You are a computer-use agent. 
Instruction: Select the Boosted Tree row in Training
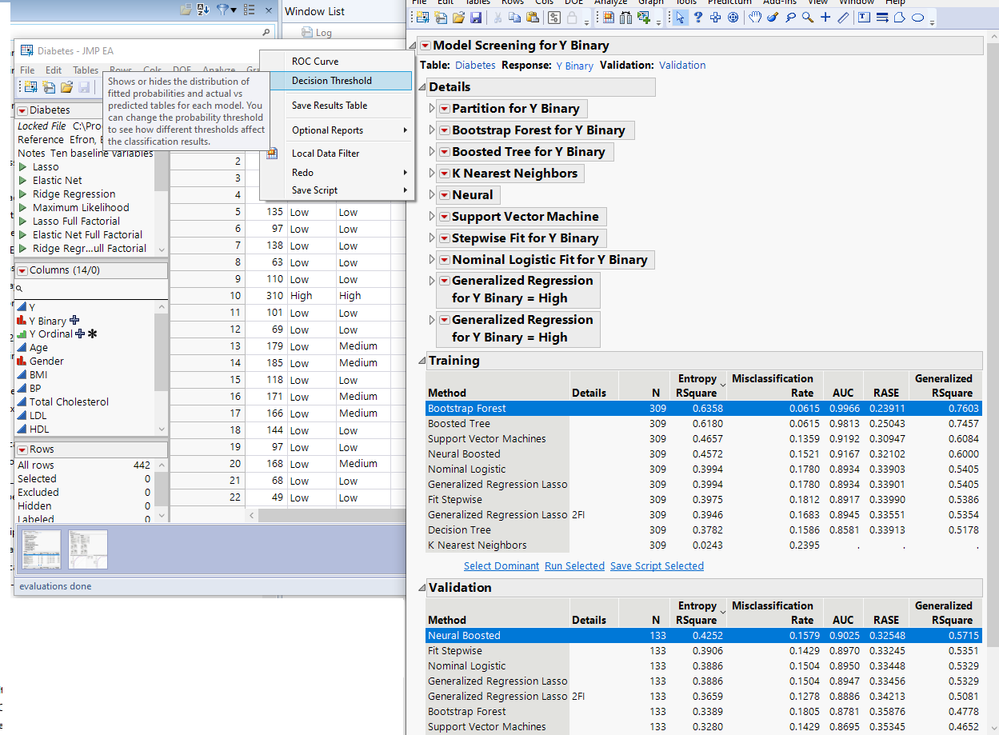pyautogui.click(x=459, y=424)
